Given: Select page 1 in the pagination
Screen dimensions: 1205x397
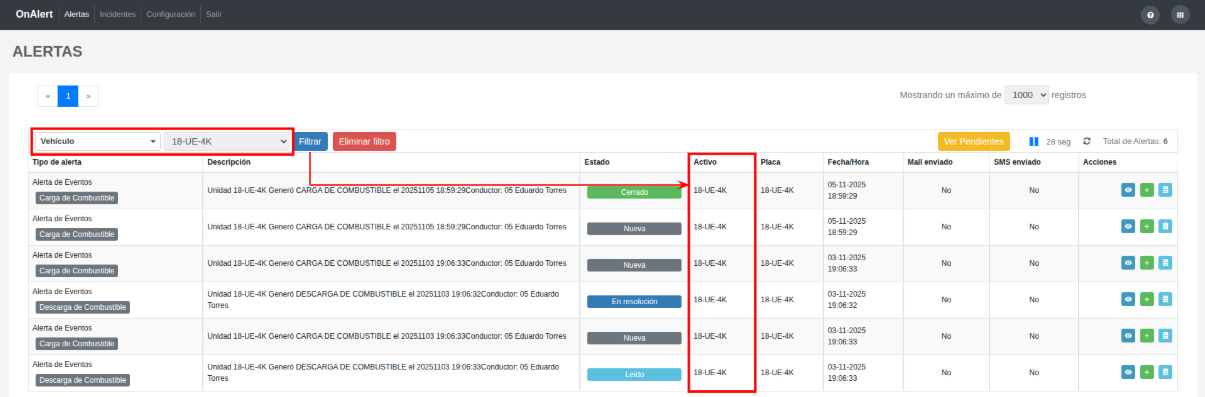Looking at the screenshot, I should click(67, 96).
